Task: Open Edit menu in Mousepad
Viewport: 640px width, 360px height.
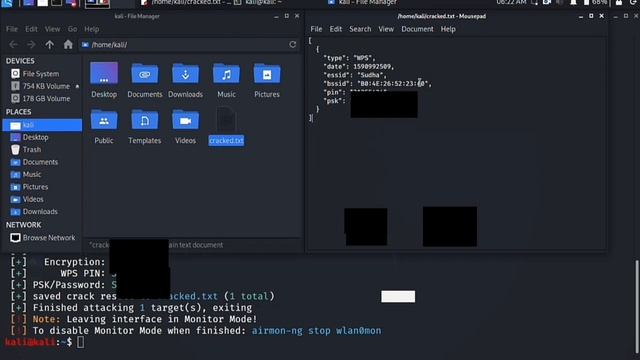Action: 336,29
